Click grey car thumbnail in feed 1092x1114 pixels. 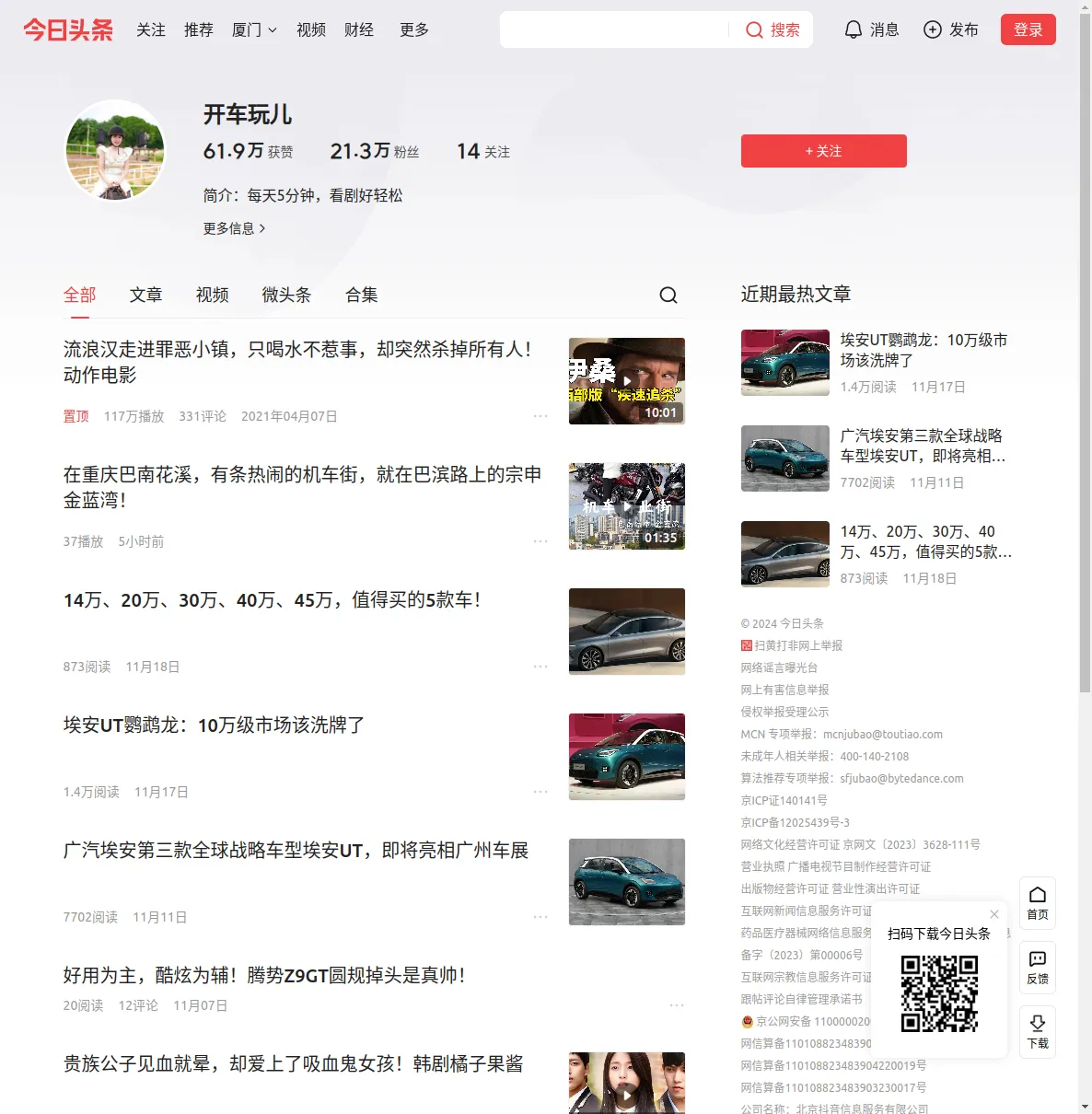point(627,632)
